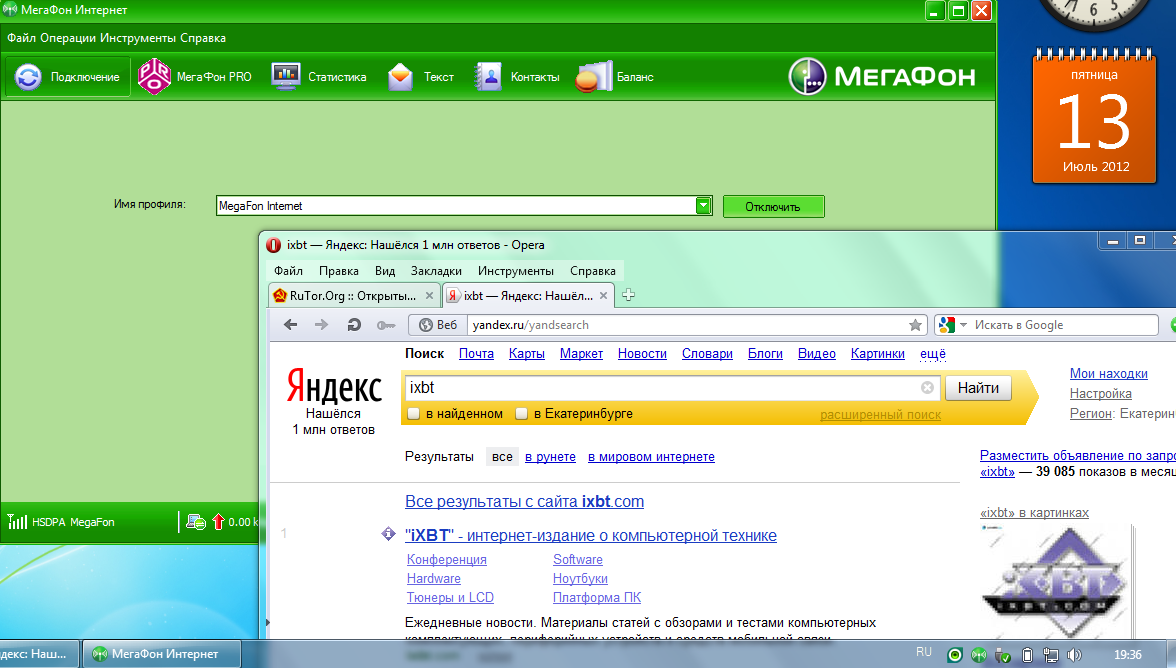Open the Маркет link on Yandex

(x=581, y=353)
